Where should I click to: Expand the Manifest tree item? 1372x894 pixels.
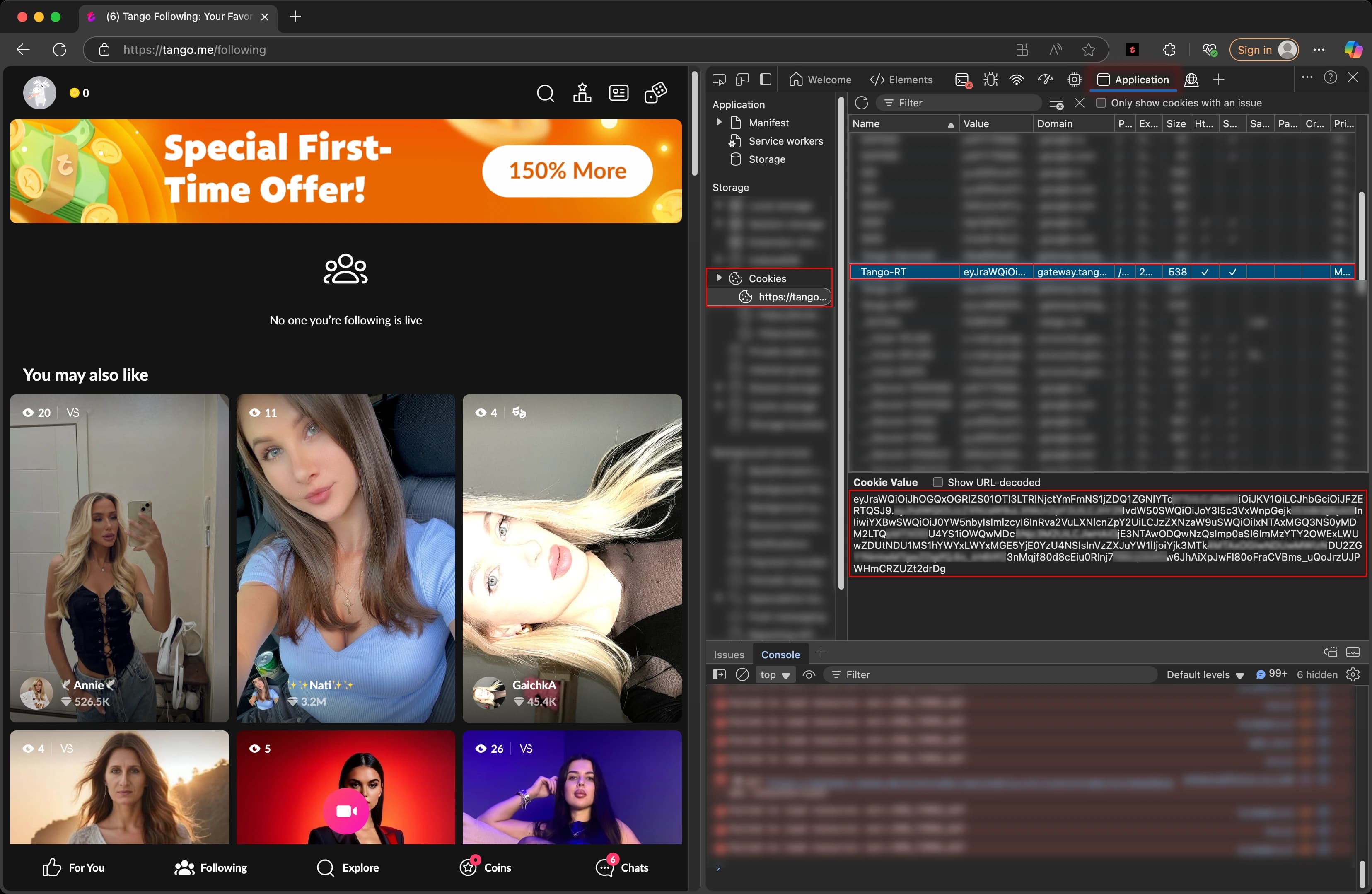coord(719,122)
